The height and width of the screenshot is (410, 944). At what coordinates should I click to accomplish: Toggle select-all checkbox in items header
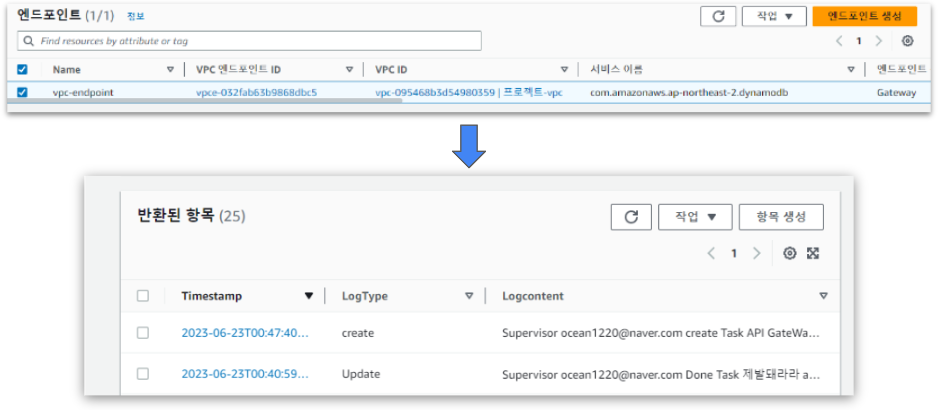click(143, 296)
